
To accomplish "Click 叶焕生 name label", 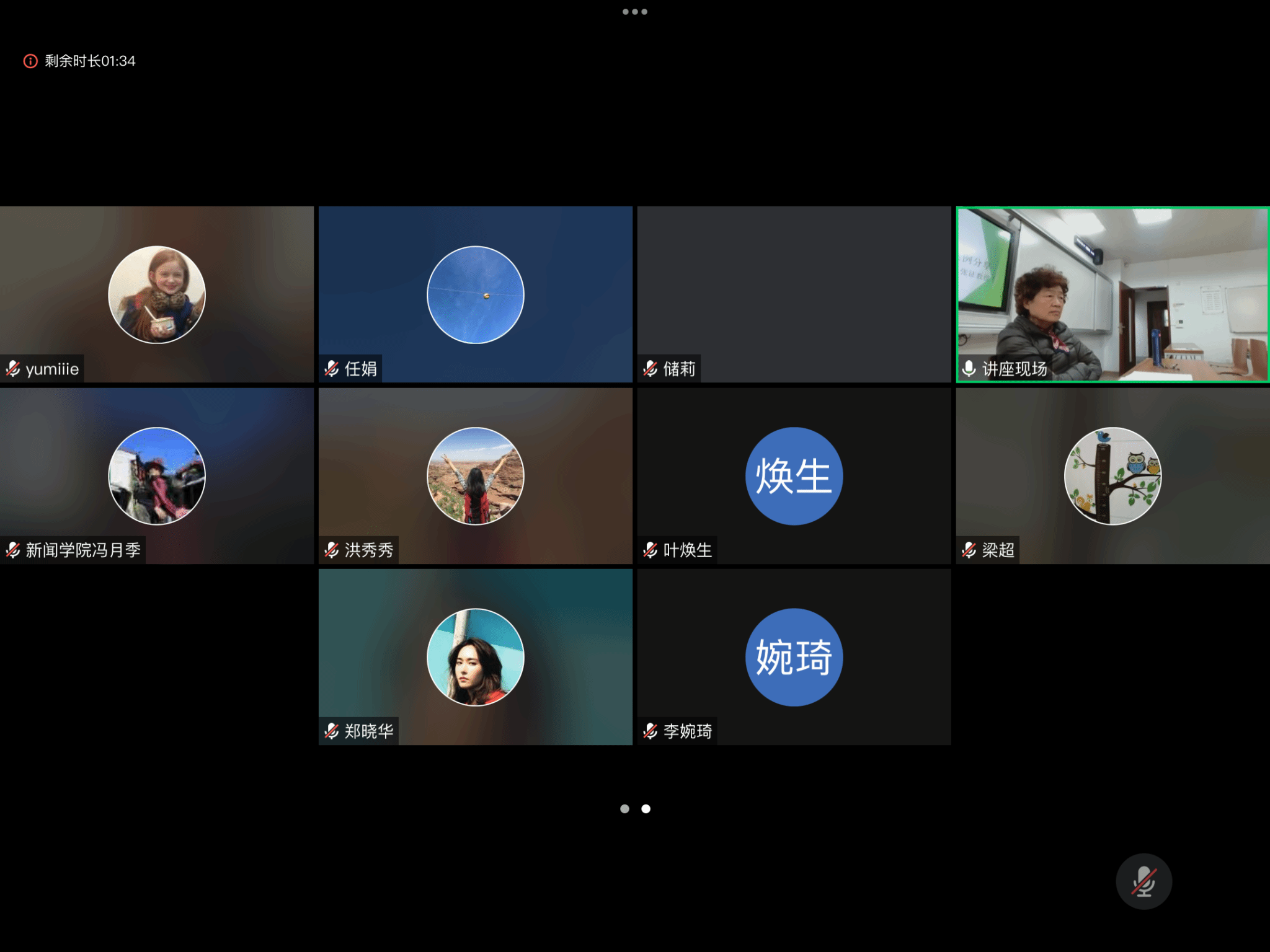I will (687, 550).
